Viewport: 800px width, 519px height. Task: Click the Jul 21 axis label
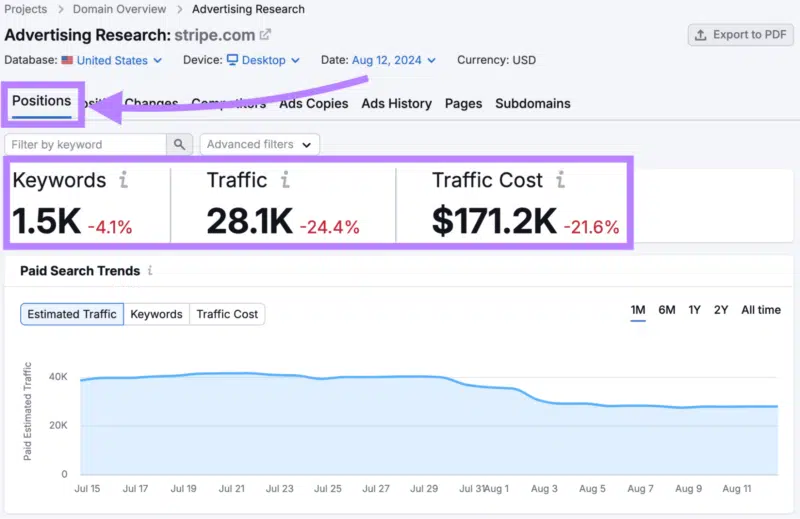pos(232,488)
